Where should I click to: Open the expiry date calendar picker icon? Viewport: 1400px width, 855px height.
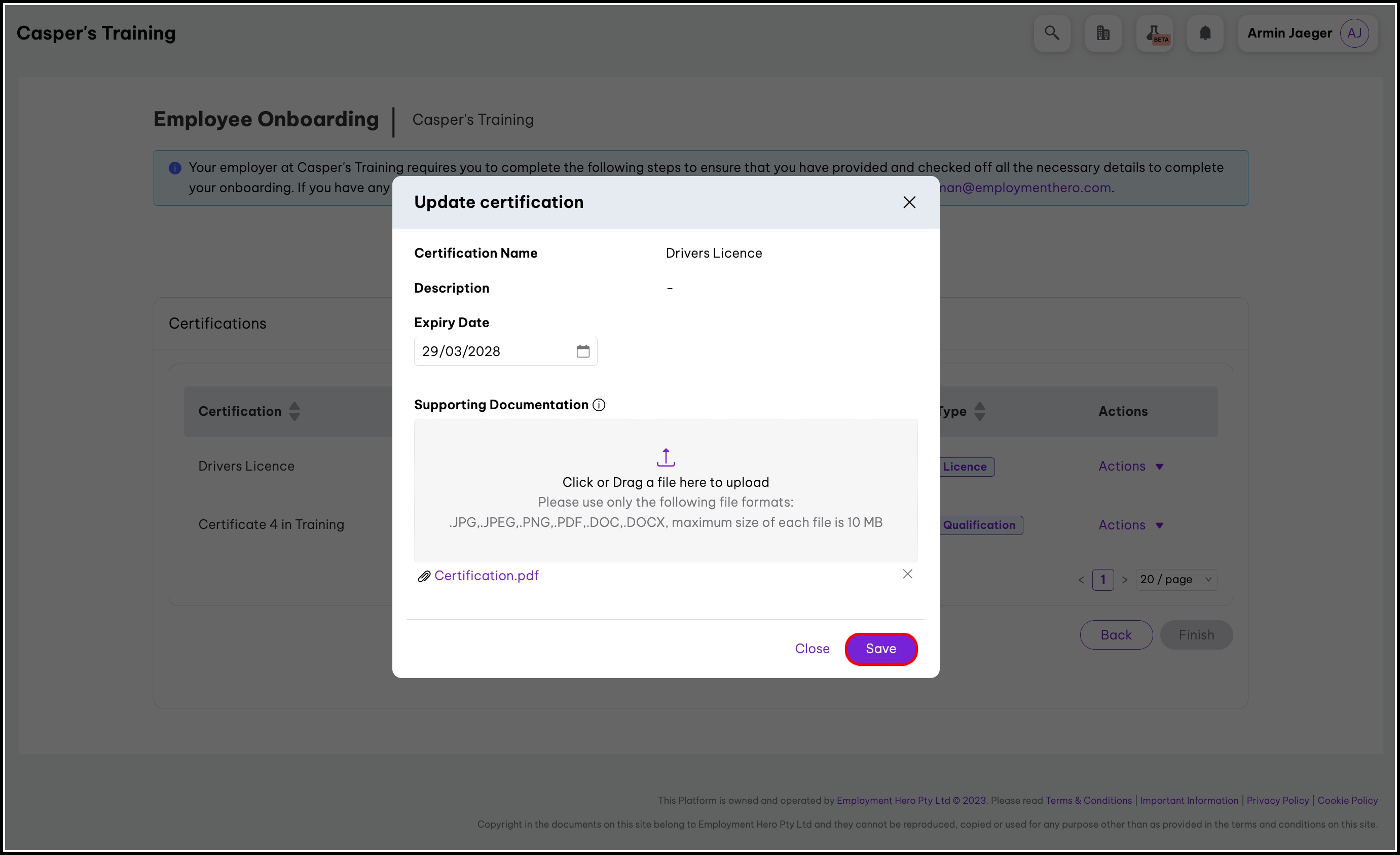pyautogui.click(x=582, y=351)
